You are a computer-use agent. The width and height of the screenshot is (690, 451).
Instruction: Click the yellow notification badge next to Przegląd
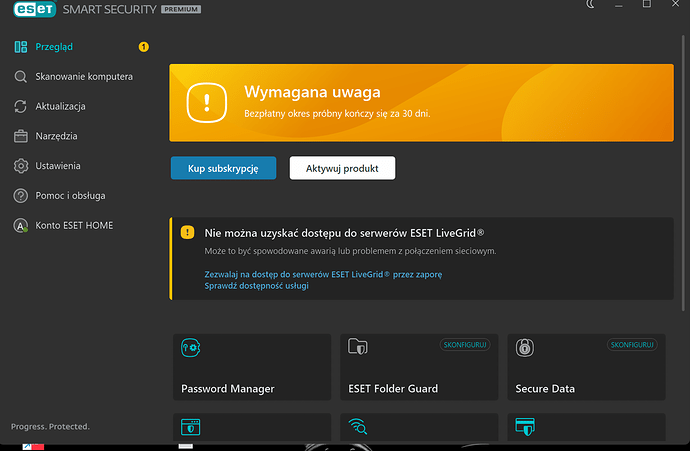(143, 47)
